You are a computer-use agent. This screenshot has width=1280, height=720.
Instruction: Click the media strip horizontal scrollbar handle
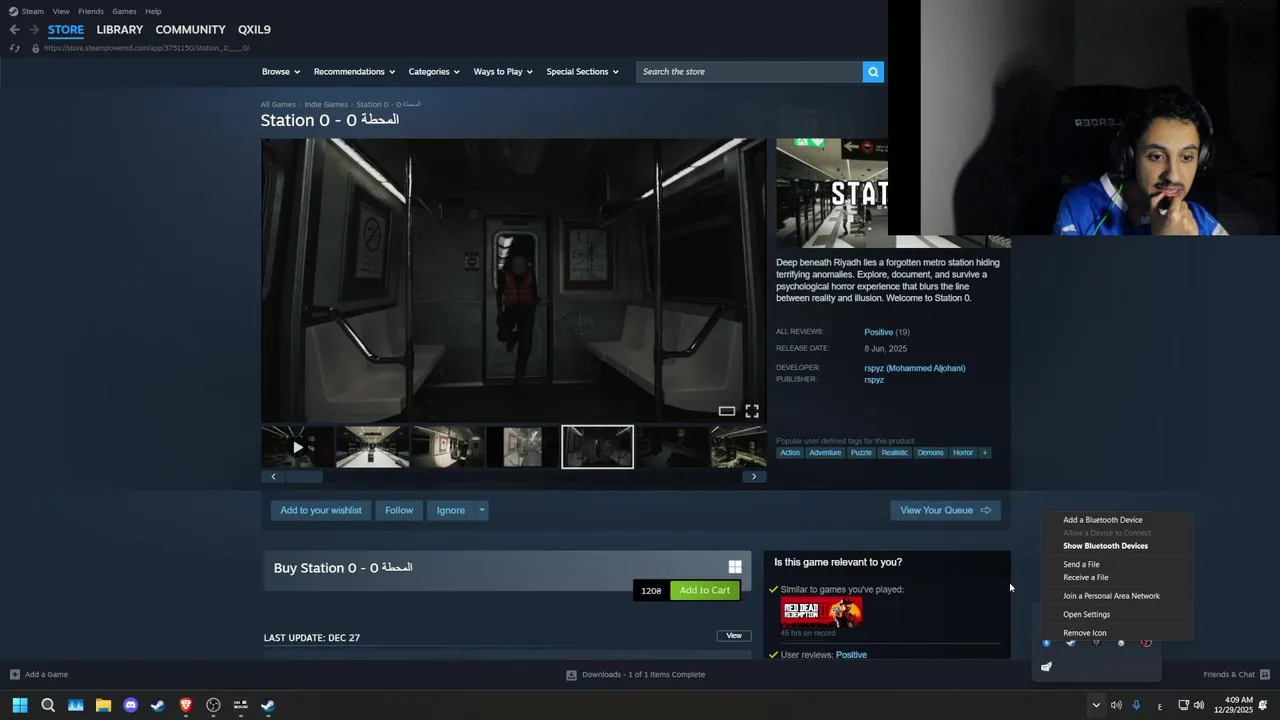(305, 477)
